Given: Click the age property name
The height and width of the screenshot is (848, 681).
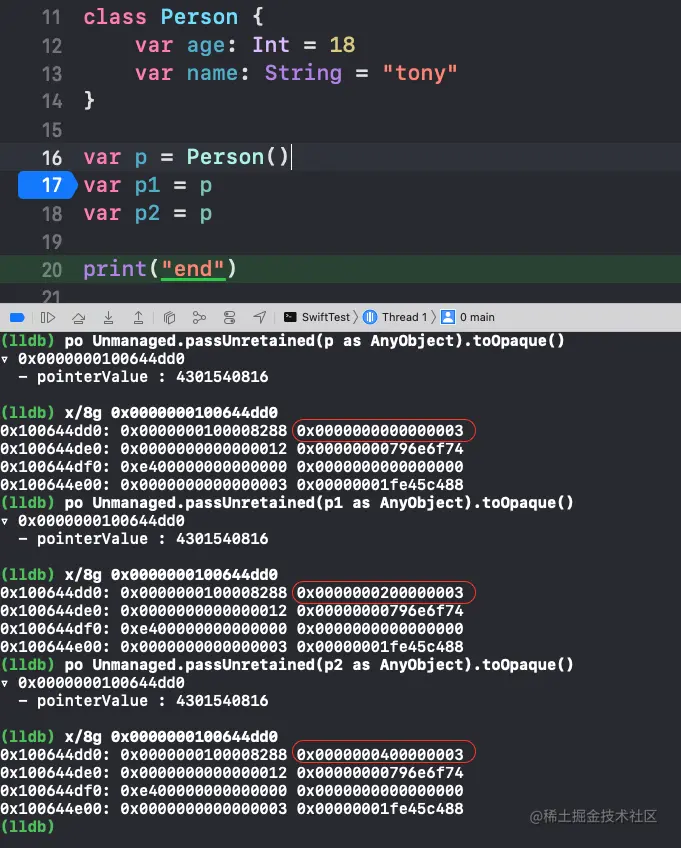Looking at the screenshot, I should click(x=206, y=46).
